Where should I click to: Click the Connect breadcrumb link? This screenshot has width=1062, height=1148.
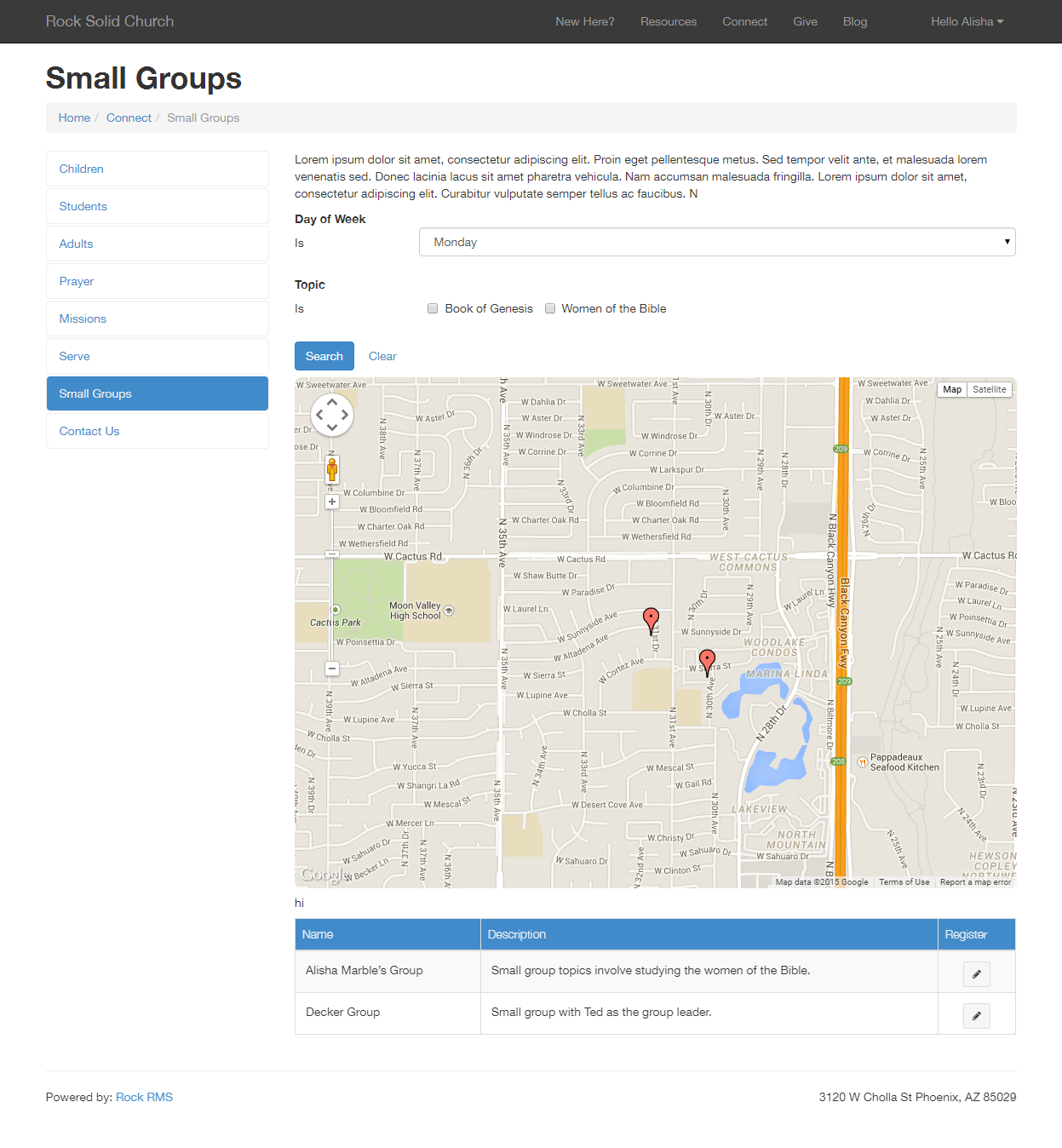click(129, 118)
